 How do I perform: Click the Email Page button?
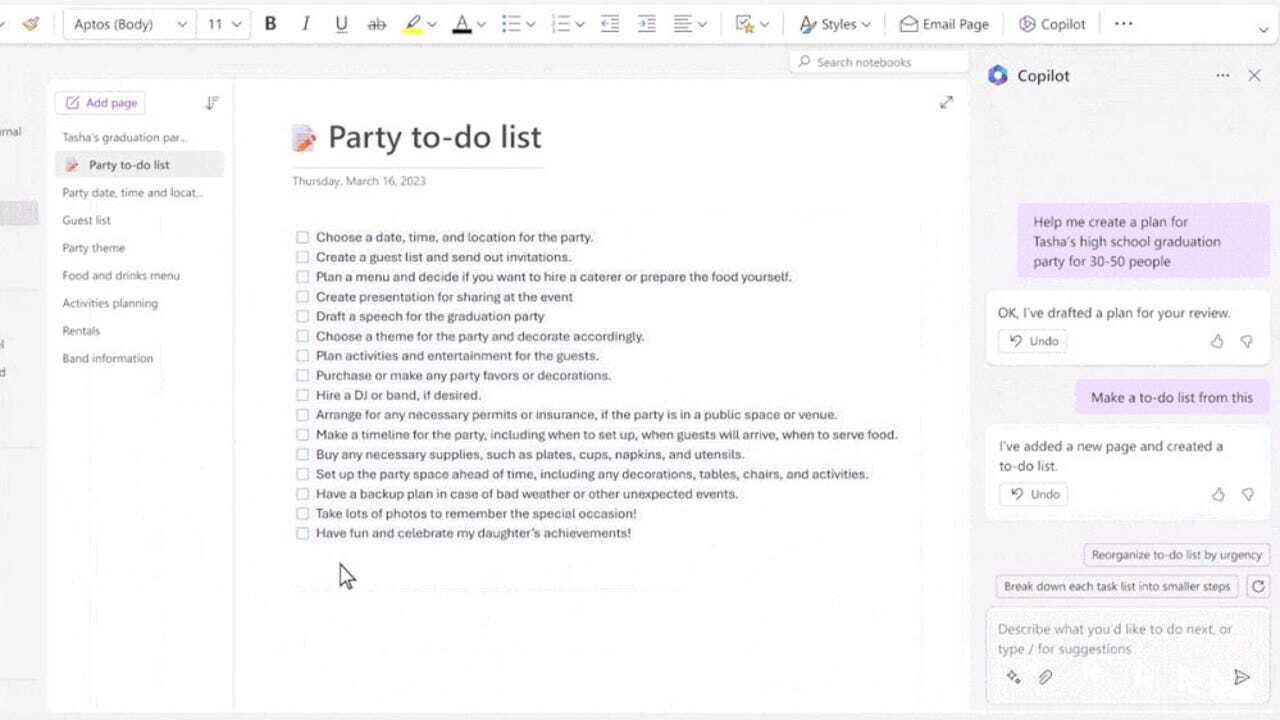[x=944, y=24]
